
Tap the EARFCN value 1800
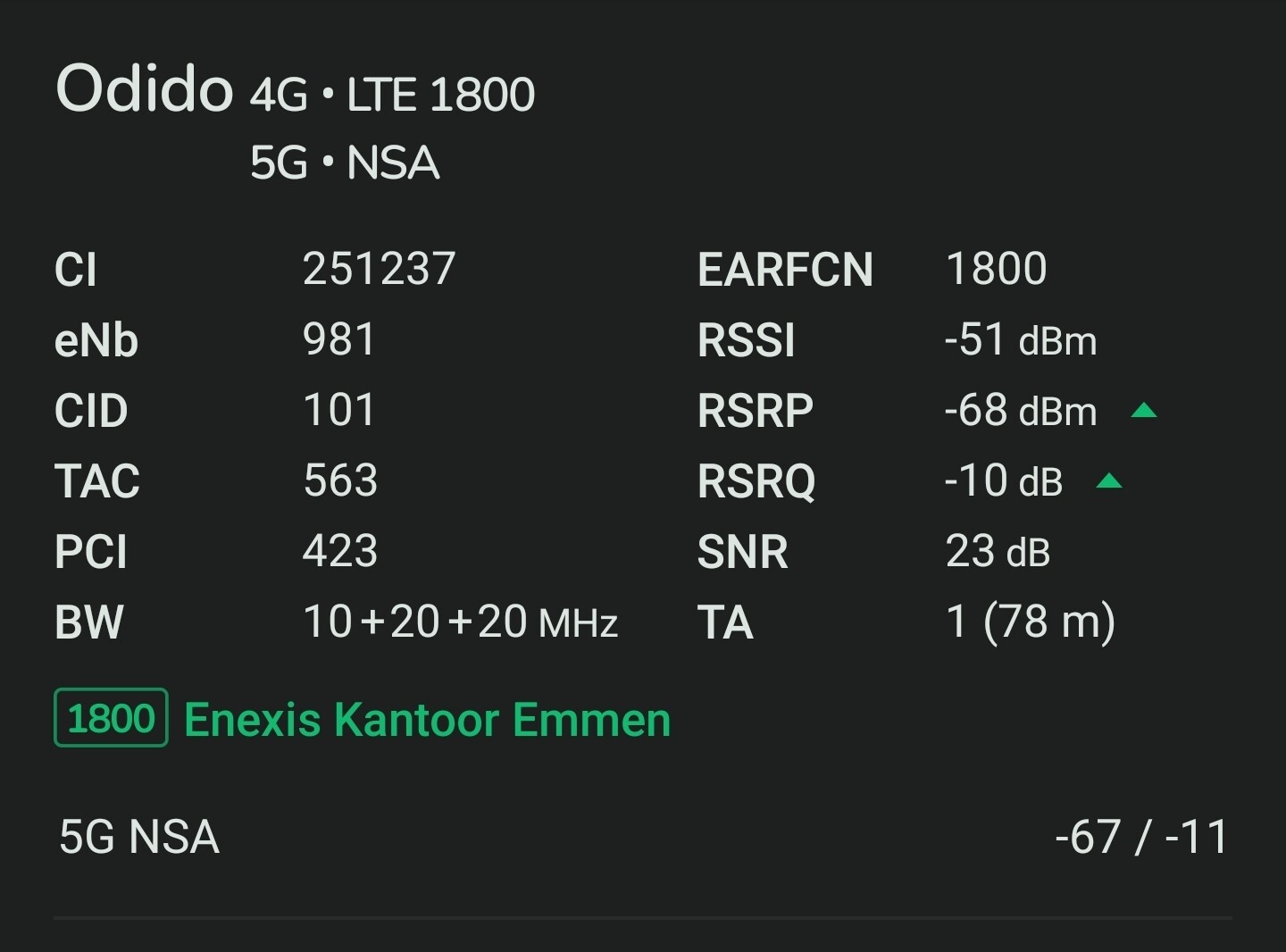pos(996,269)
